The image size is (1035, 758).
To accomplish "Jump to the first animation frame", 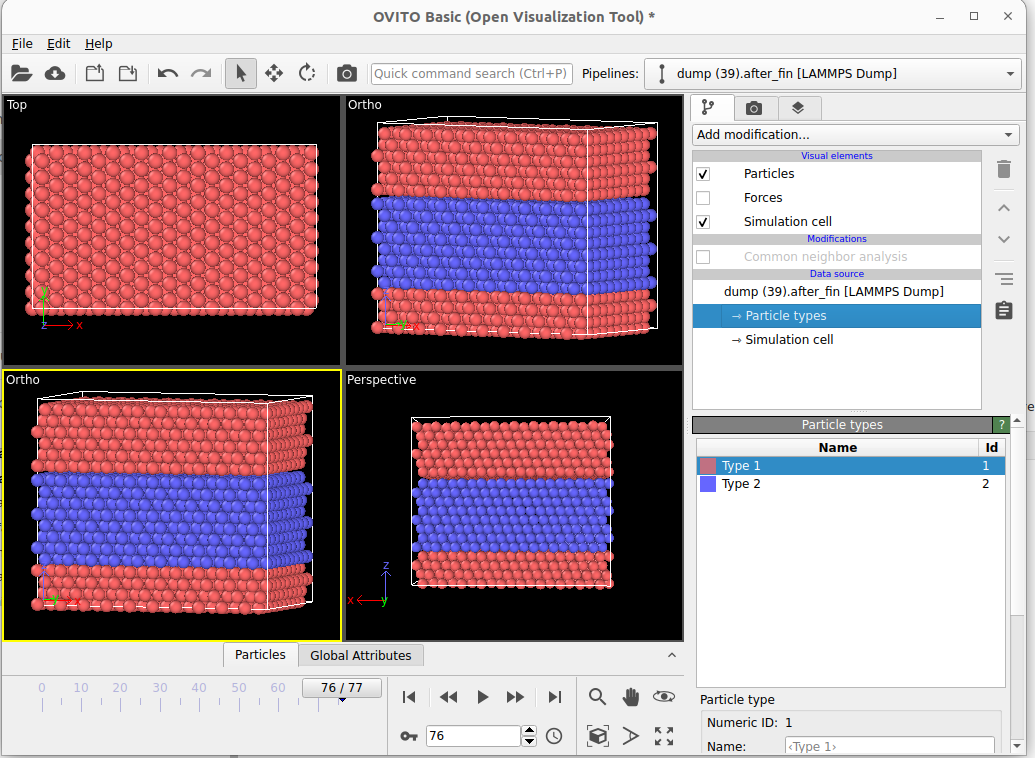I will (x=409, y=697).
